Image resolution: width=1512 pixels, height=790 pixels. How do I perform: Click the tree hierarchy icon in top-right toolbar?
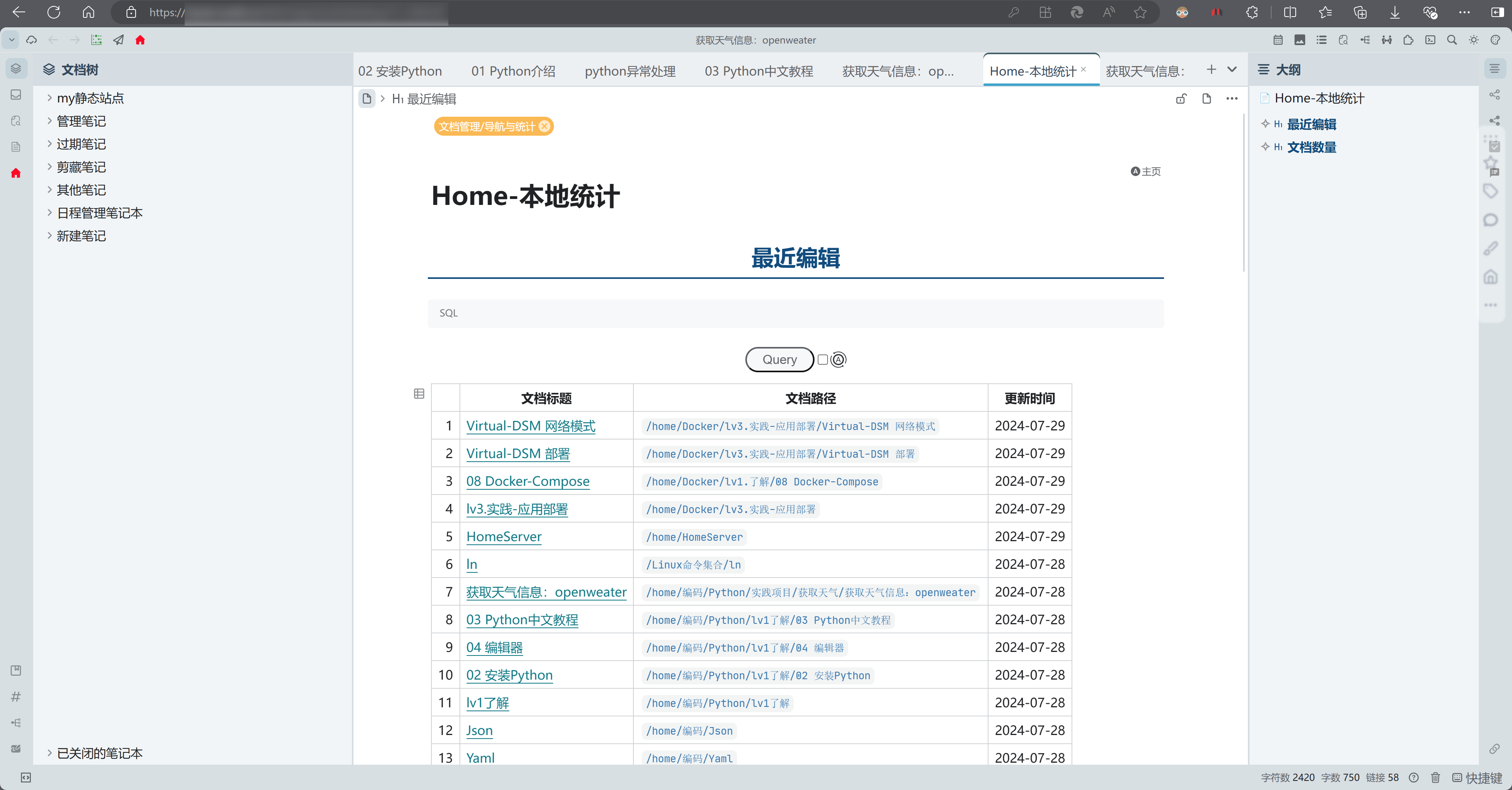point(1365,40)
